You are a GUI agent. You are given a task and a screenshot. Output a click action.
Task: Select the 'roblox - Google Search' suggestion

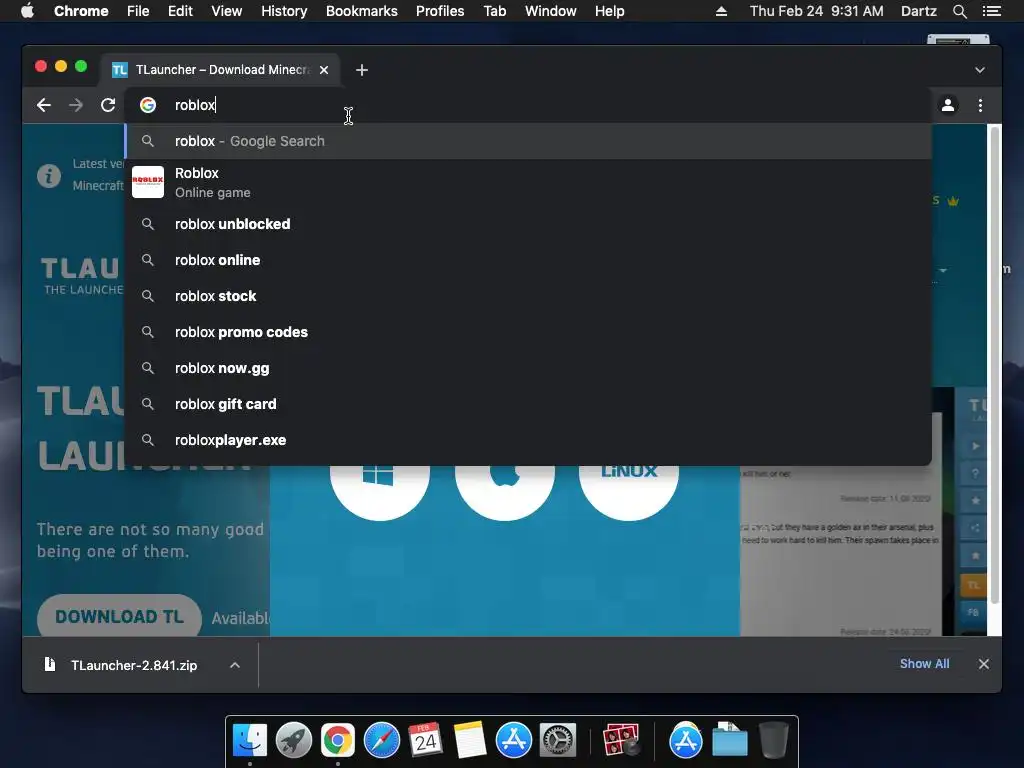tap(528, 141)
